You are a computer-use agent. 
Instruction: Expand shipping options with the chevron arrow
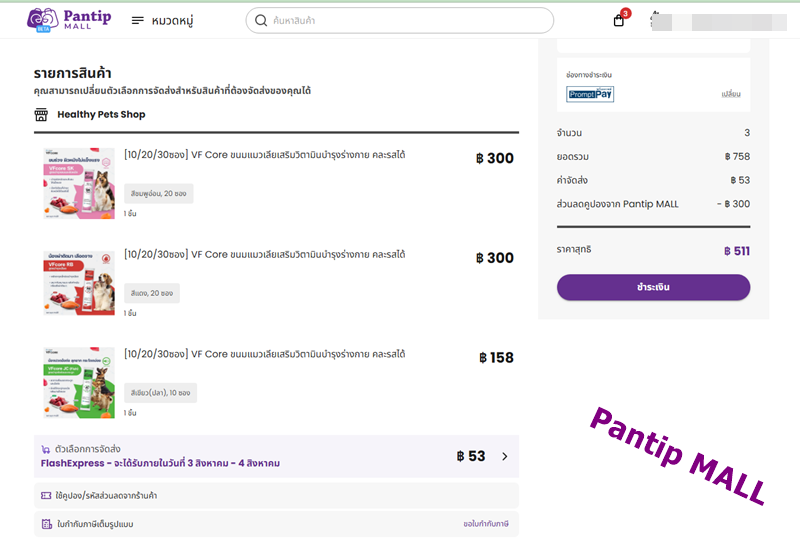coord(505,456)
